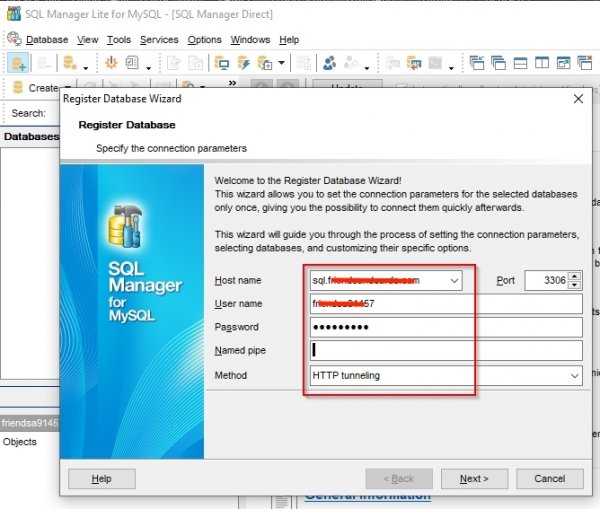Decrease the port with the down stepper
This screenshot has height=509, width=600.
[x=574, y=285]
